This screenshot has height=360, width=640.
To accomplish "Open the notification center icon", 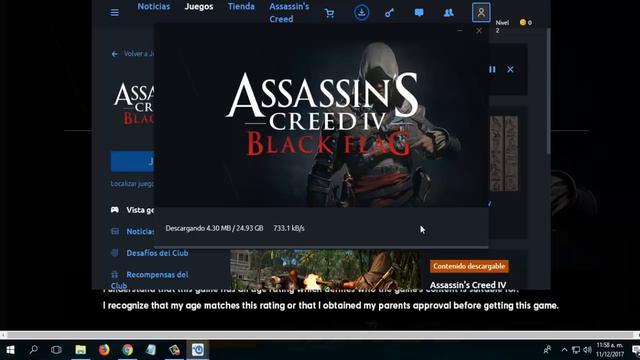I will tap(636, 350).
